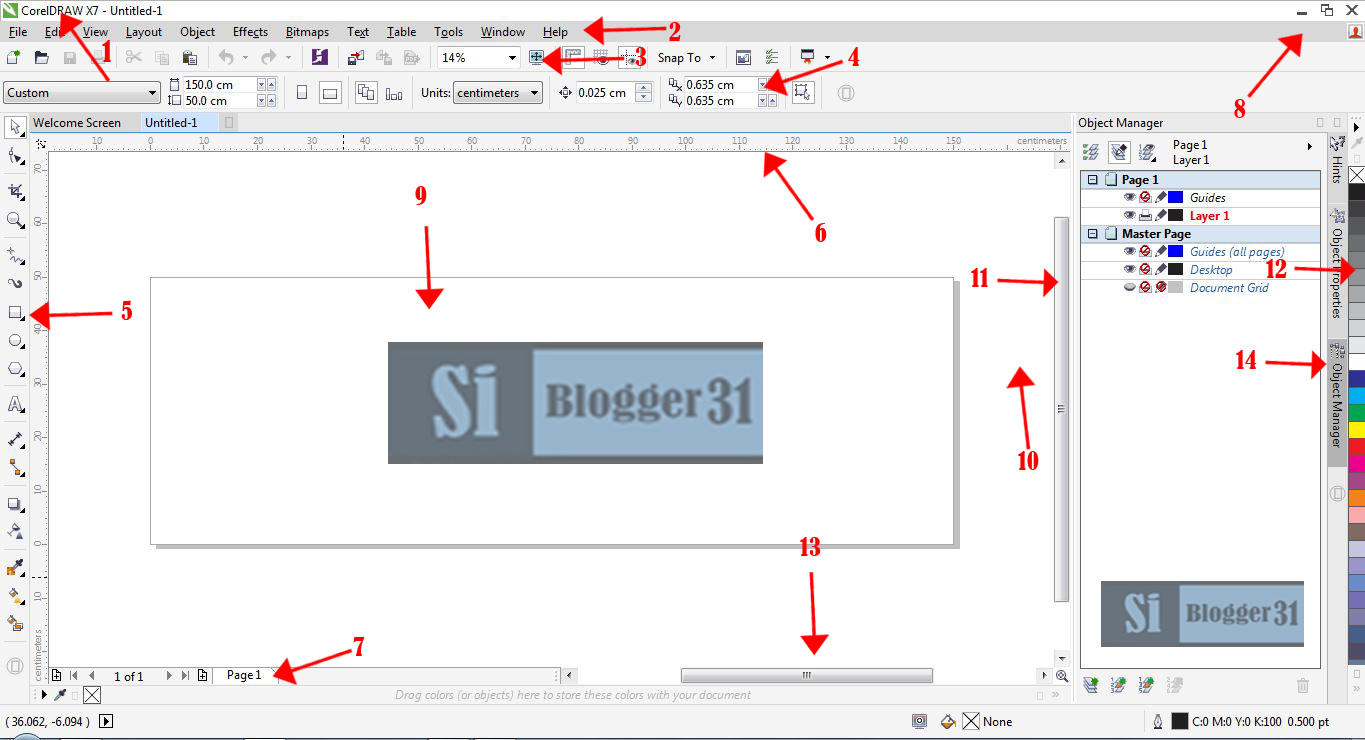
Task: Toggle printing for Layer 1
Action: (x=1146, y=216)
